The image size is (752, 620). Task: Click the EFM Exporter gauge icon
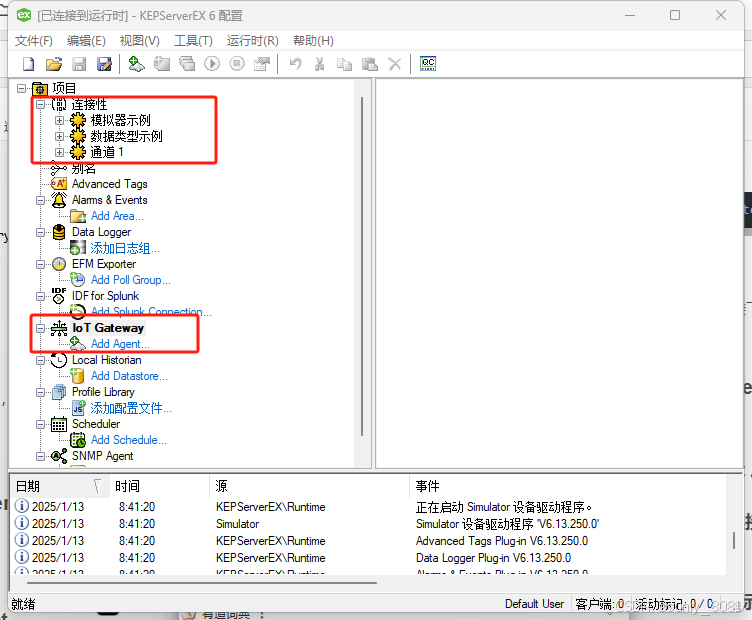[59, 264]
